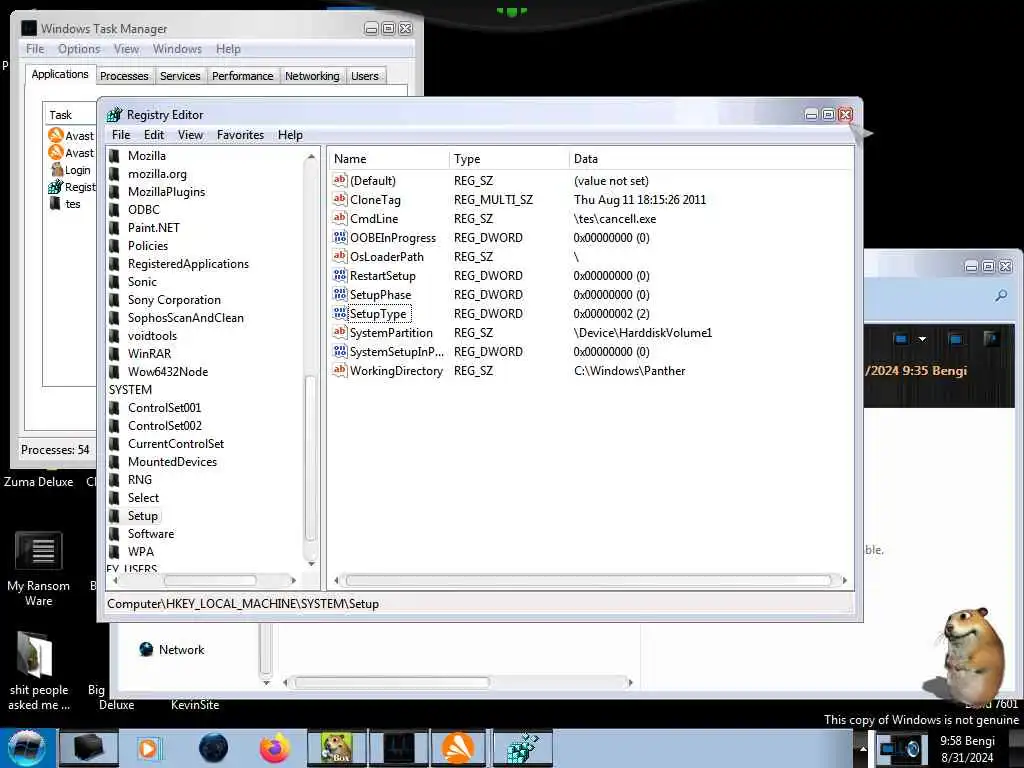Select the Setup key in the tree
The height and width of the screenshot is (768, 1024).
click(x=142, y=515)
